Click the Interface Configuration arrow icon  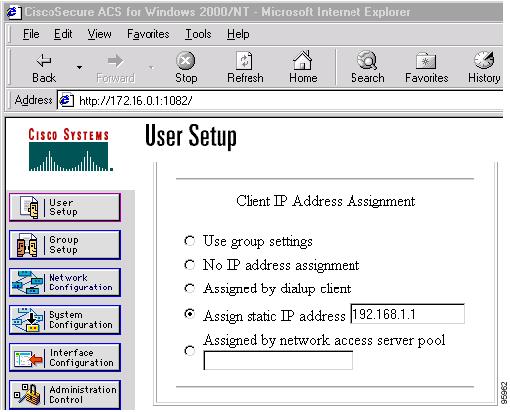(x=28, y=358)
